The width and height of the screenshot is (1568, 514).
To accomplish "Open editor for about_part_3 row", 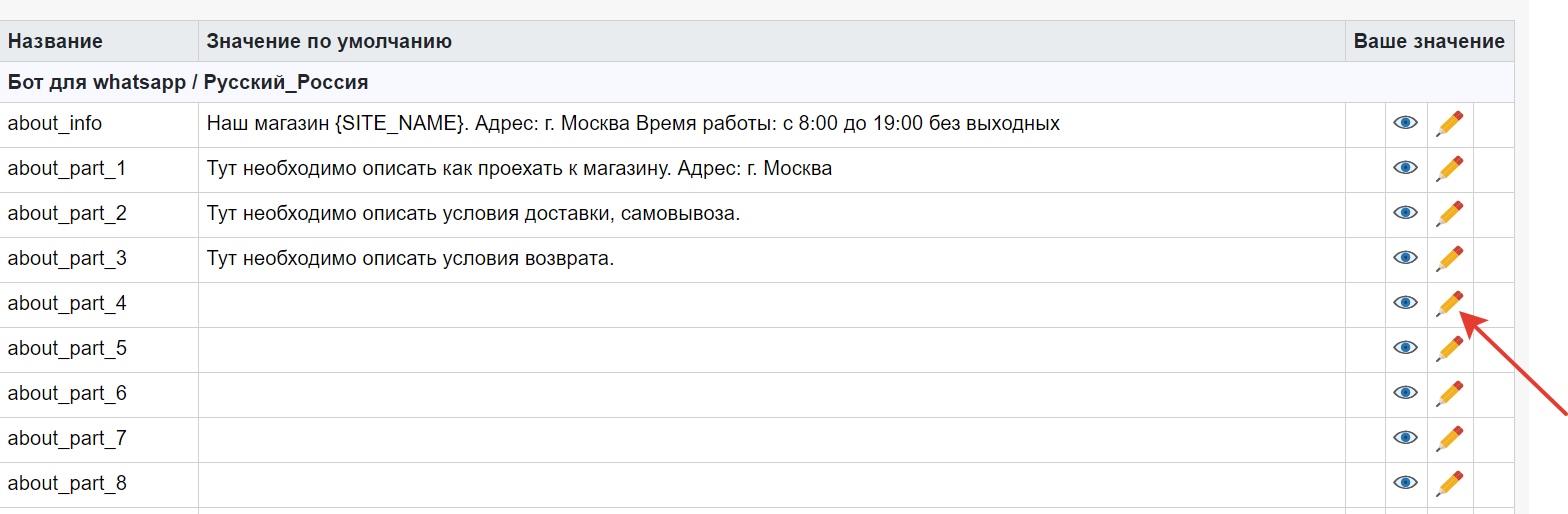I will point(1449,258).
